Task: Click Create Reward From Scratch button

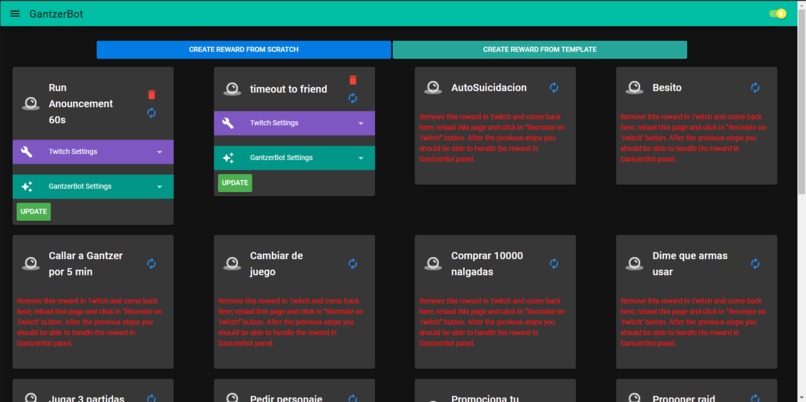Action: point(244,50)
